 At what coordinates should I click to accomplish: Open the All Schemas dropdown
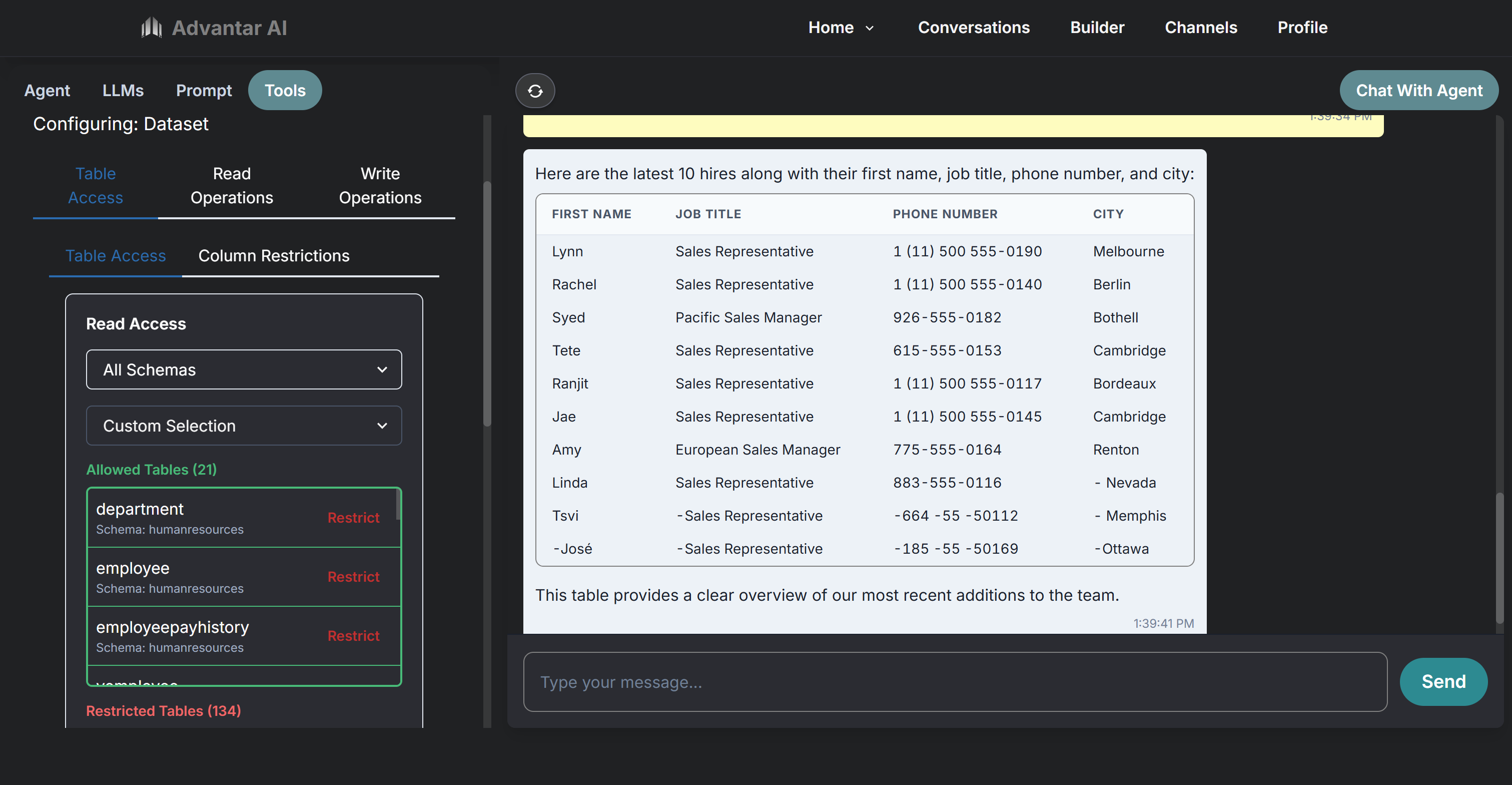click(244, 369)
